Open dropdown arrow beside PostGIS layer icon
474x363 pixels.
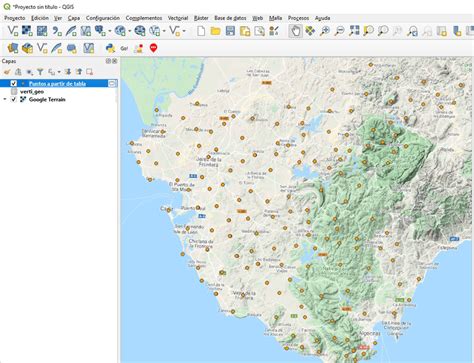pyautogui.click(x=110, y=31)
